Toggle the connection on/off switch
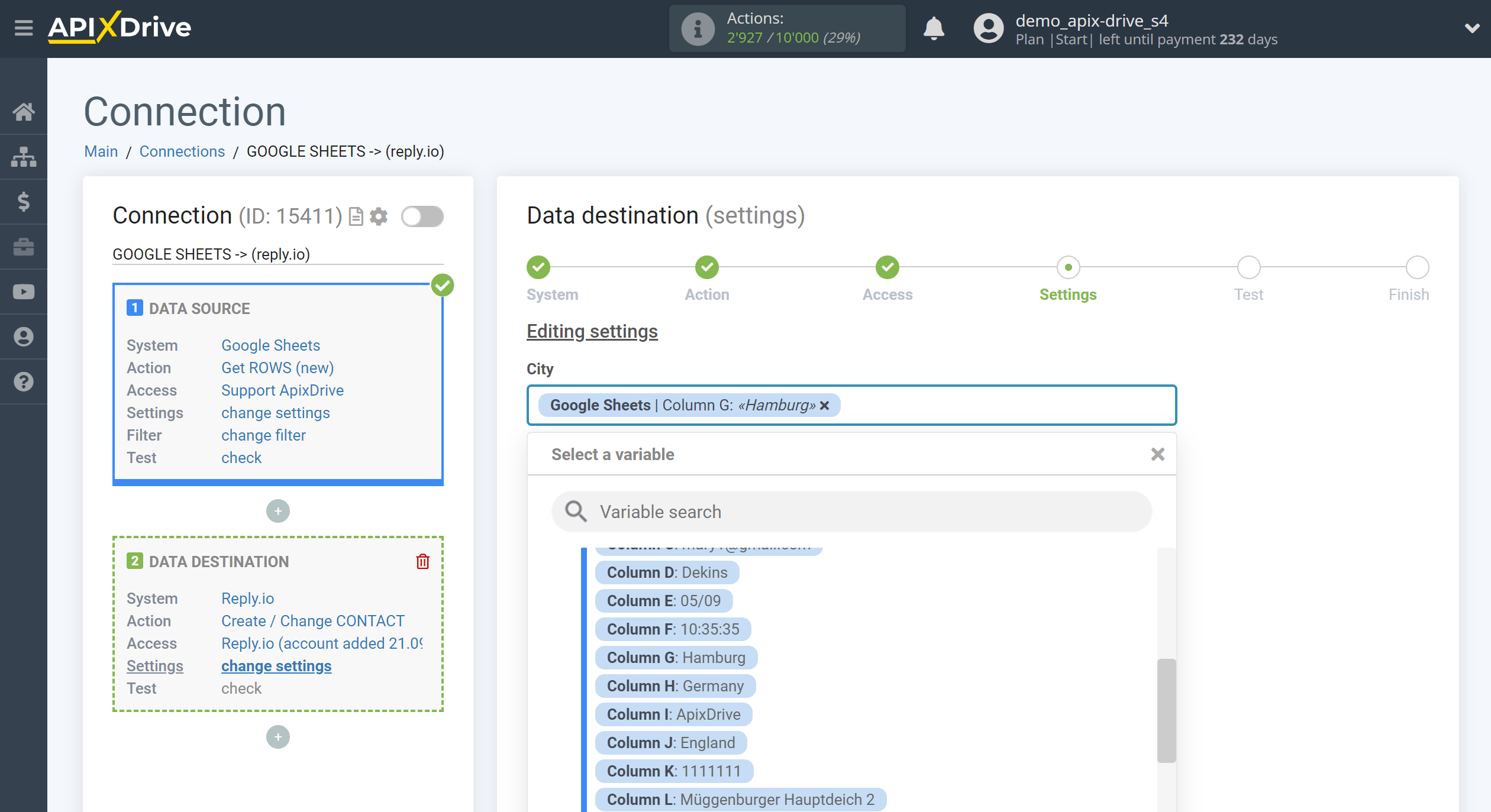Screen dimensions: 1491x812 point(422,216)
